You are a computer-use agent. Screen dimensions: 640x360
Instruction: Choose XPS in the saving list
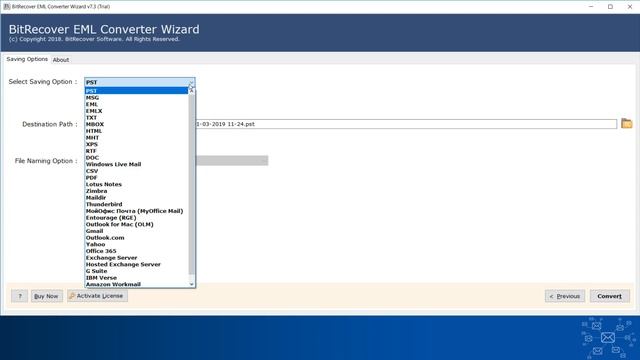coord(136,144)
